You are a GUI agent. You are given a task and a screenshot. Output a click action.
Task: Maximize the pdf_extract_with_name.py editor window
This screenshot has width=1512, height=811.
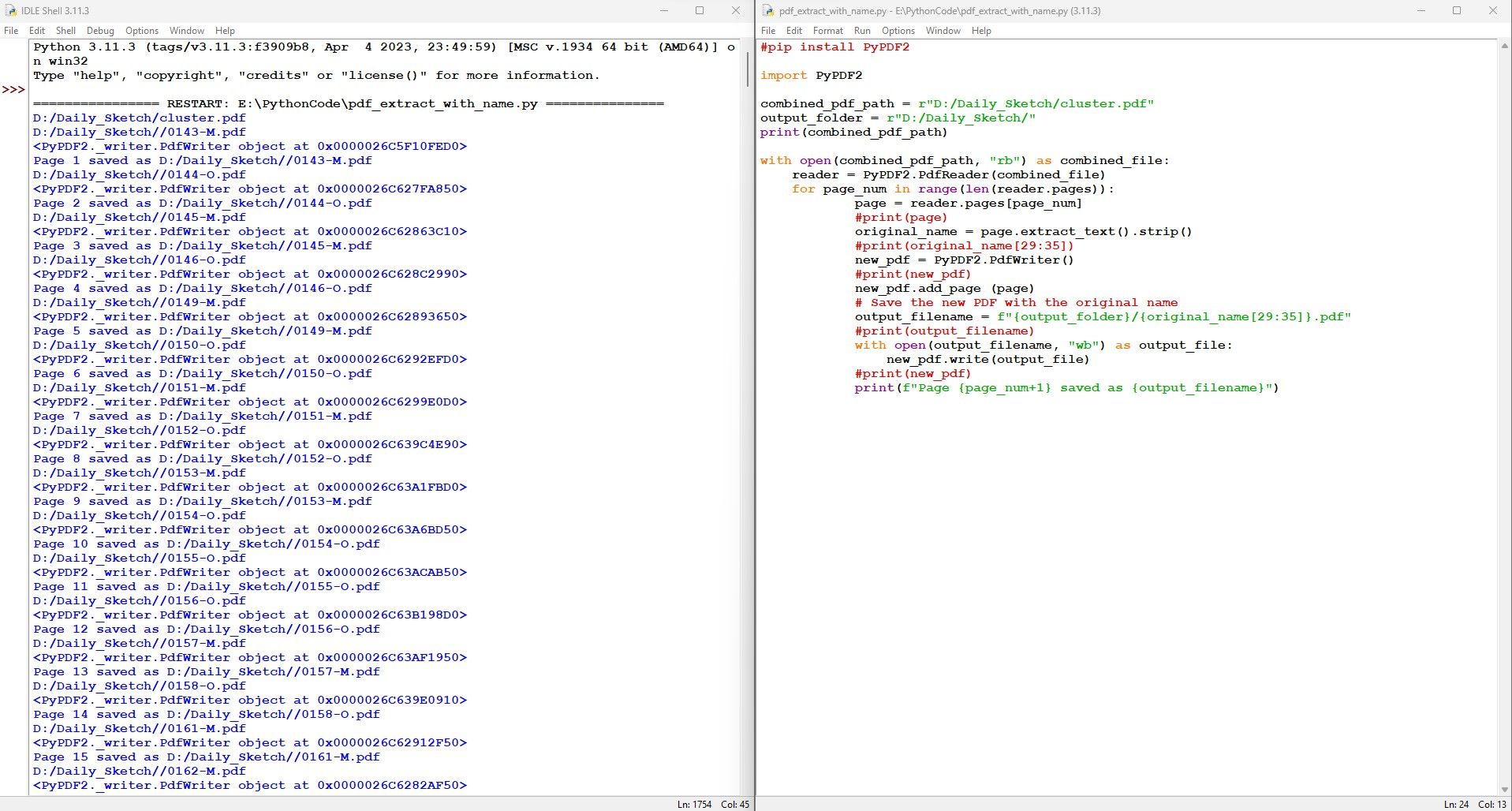(x=1456, y=11)
